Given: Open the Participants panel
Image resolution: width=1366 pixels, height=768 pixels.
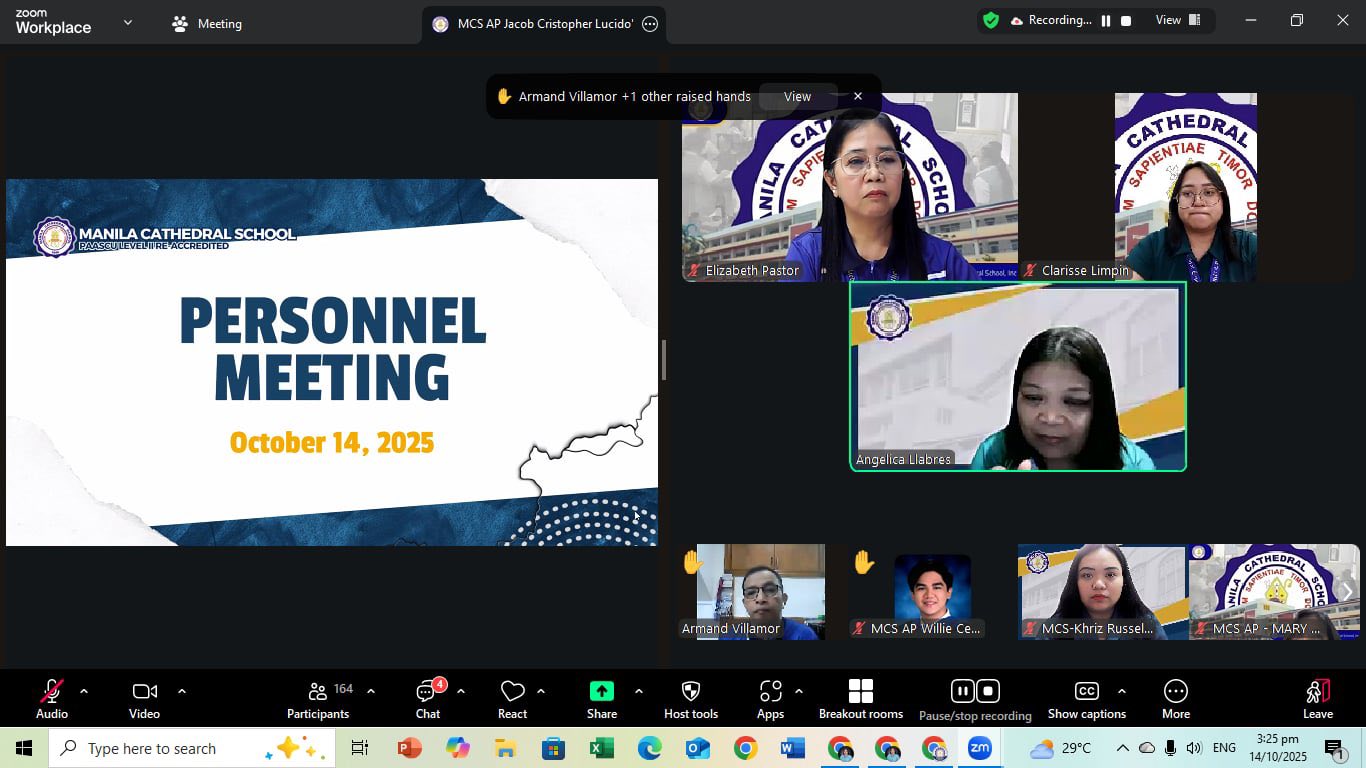Looking at the screenshot, I should (318, 698).
